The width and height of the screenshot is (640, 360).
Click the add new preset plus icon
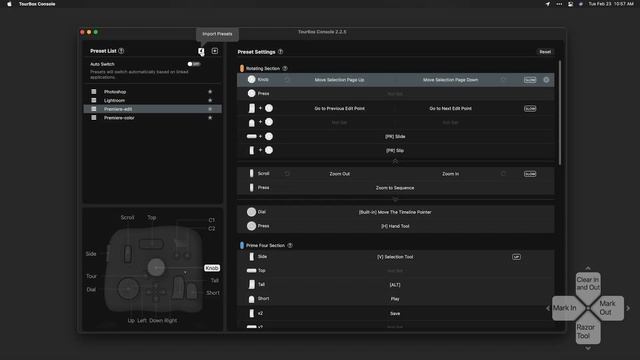coord(215,51)
